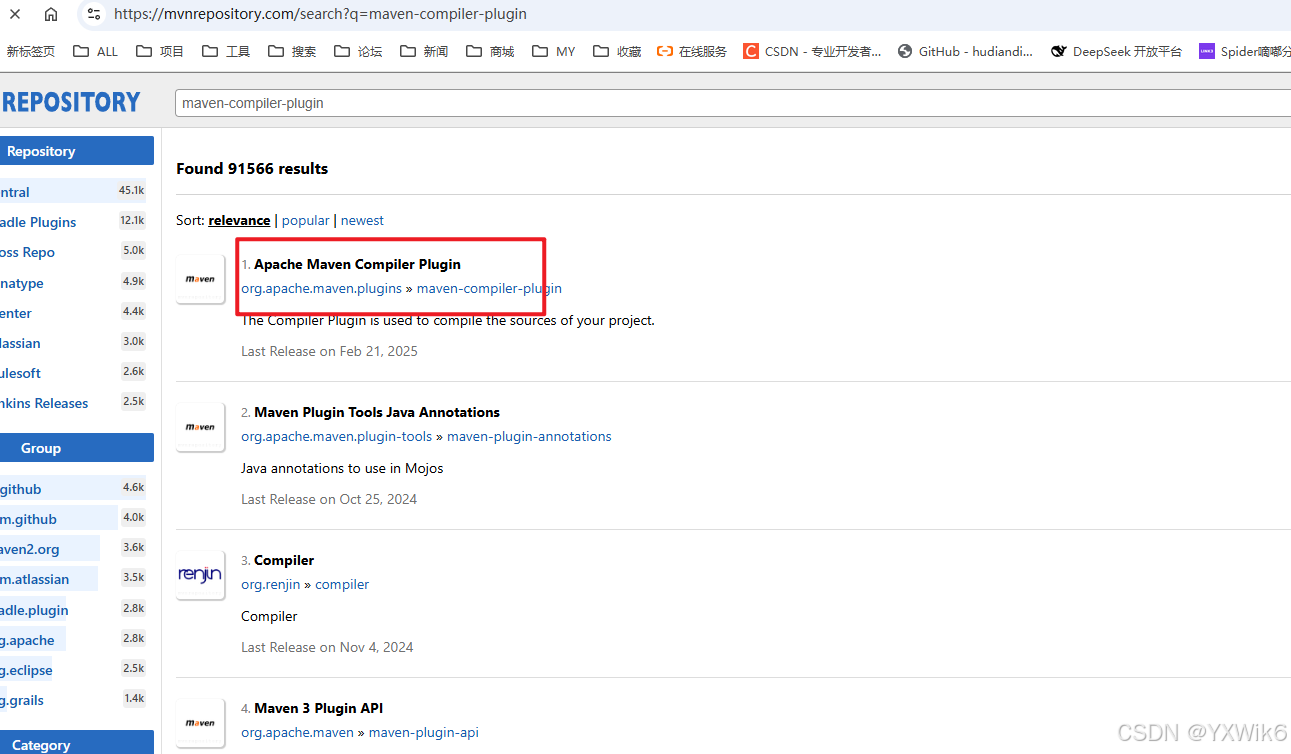Select 'Last Release on Nov 4, 2024'
Image resolution: width=1291 pixels, height=754 pixels.
[x=327, y=647]
